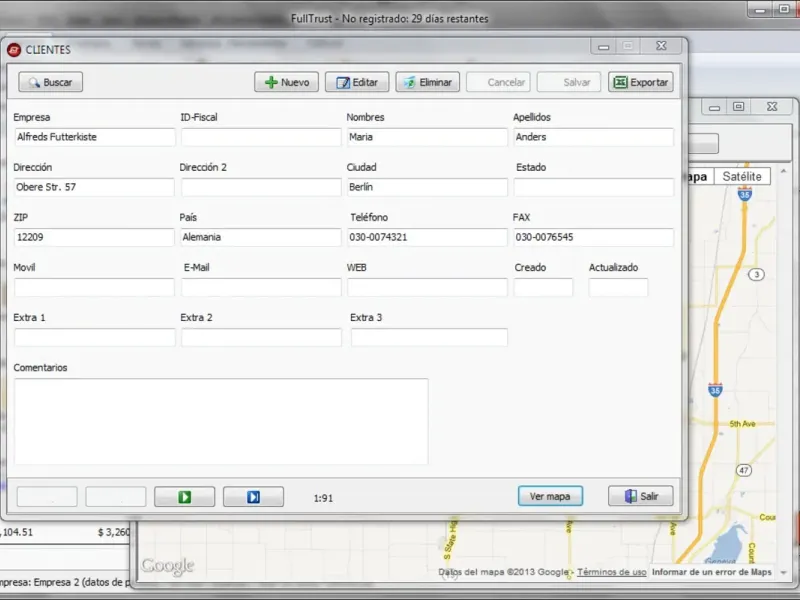The image size is (800, 600).
Task: Click the $ 3,260 amount in background window
Action: tap(114, 532)
